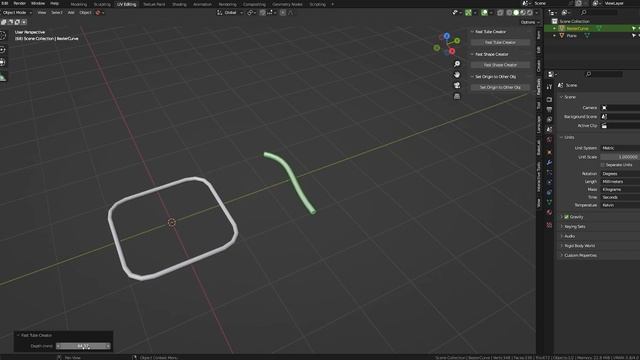This screenshot has height=360, width=640.
Task: Click the BezierCurve data icon in outliner
Action: tap(599, 29)
